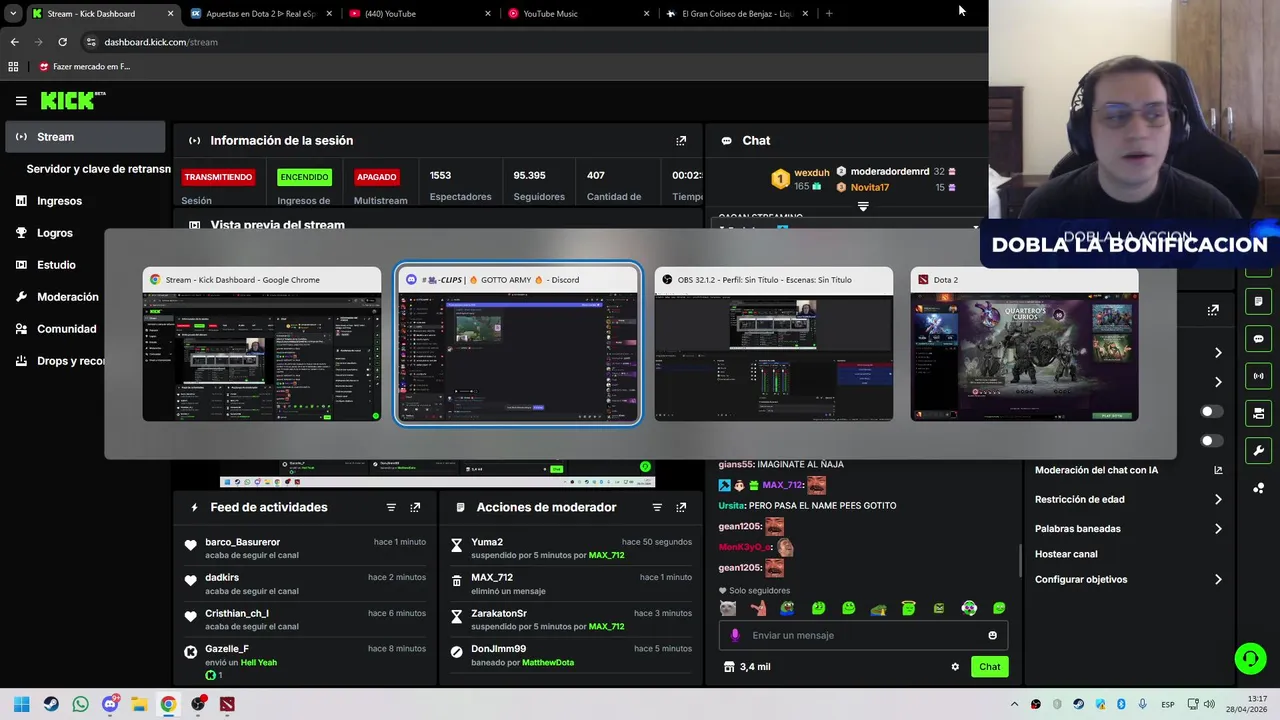Select the OBS 32.1.2 window thumbnail
Image resolution: width=1280 pixels, height=720 pixels.
(774, 345)
